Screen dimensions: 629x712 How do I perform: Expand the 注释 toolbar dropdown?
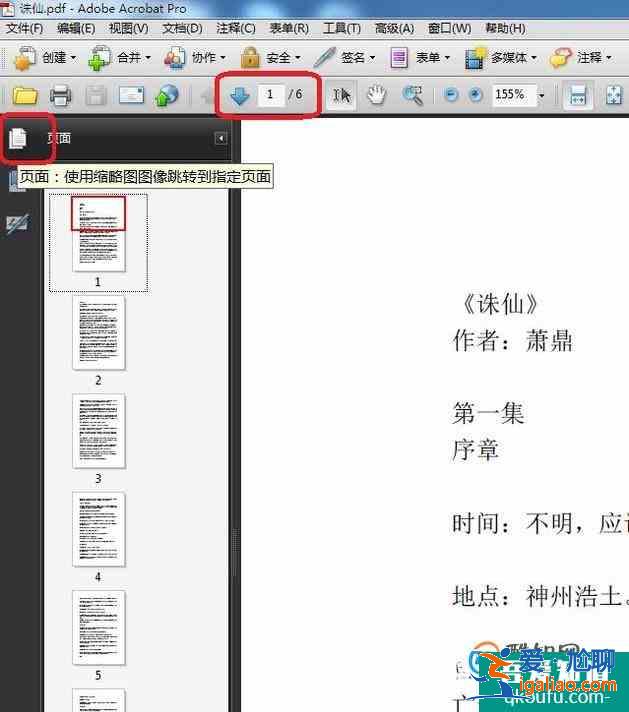click(609, 58)
